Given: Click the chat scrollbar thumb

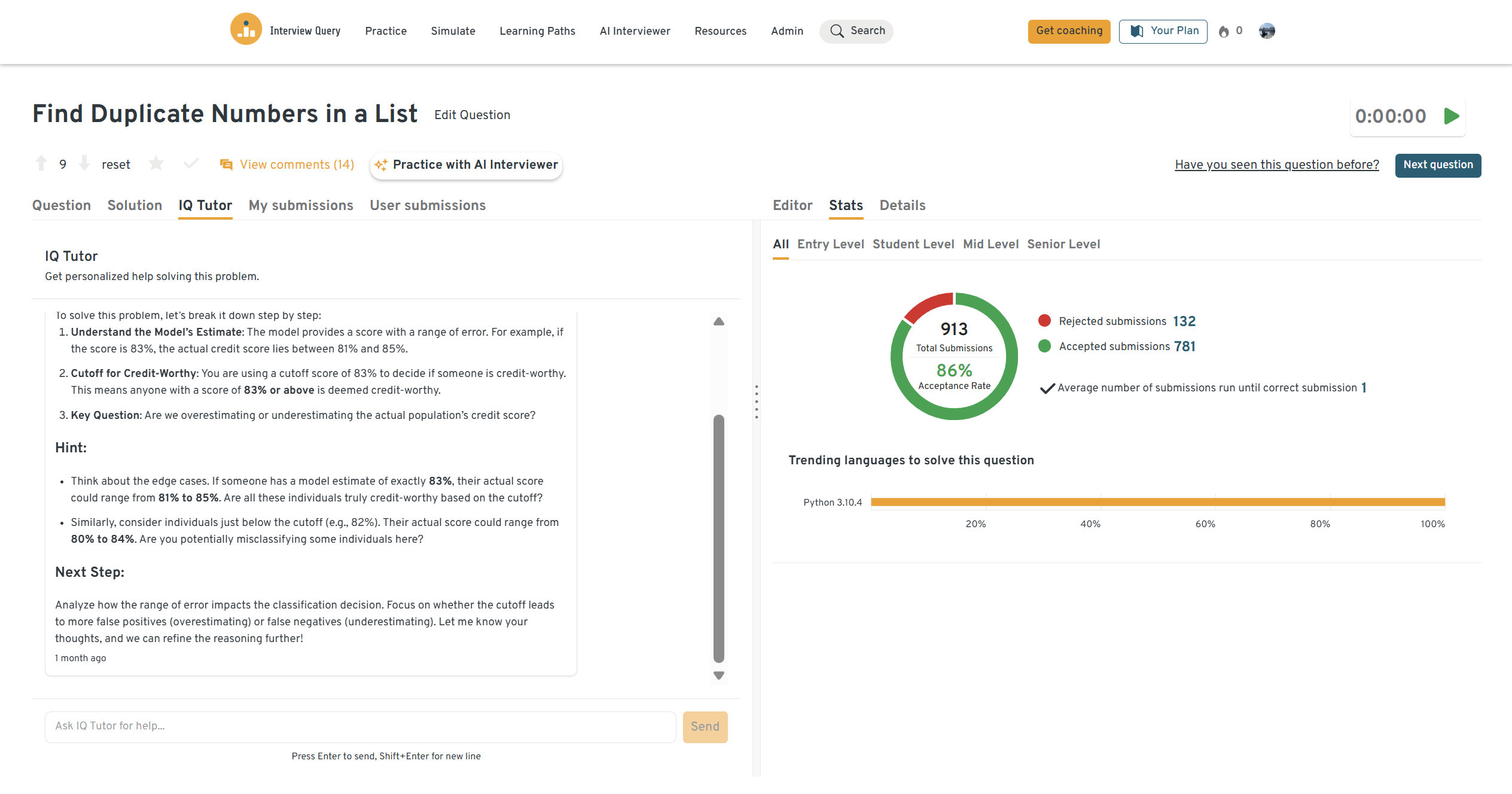Looking at the screenshot, I should click(x=719, y=539).
